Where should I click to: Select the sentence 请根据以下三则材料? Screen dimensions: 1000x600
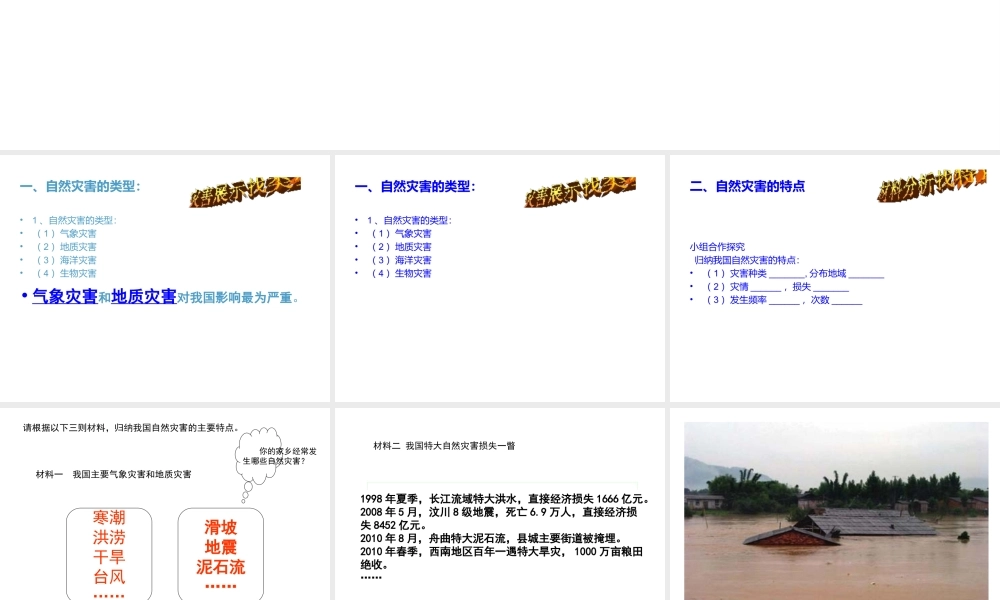point(131,428)
